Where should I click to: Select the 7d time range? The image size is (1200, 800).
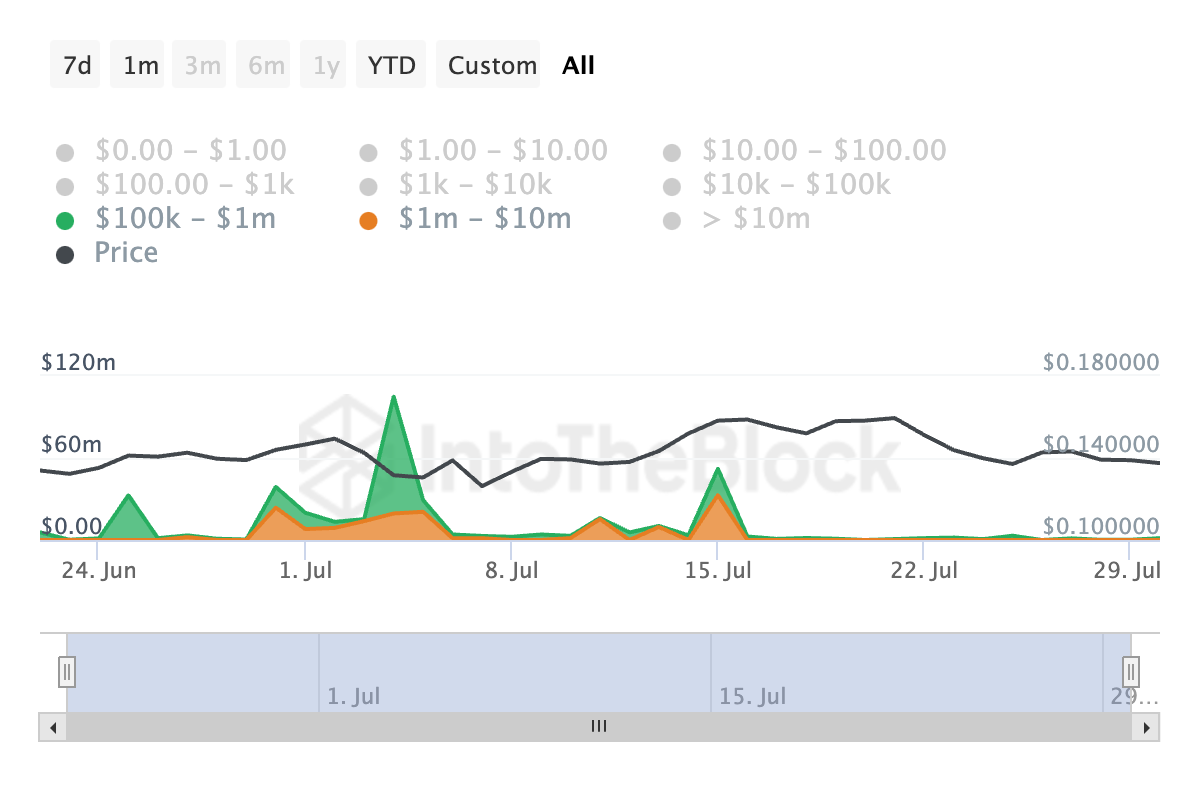point(77,66)
